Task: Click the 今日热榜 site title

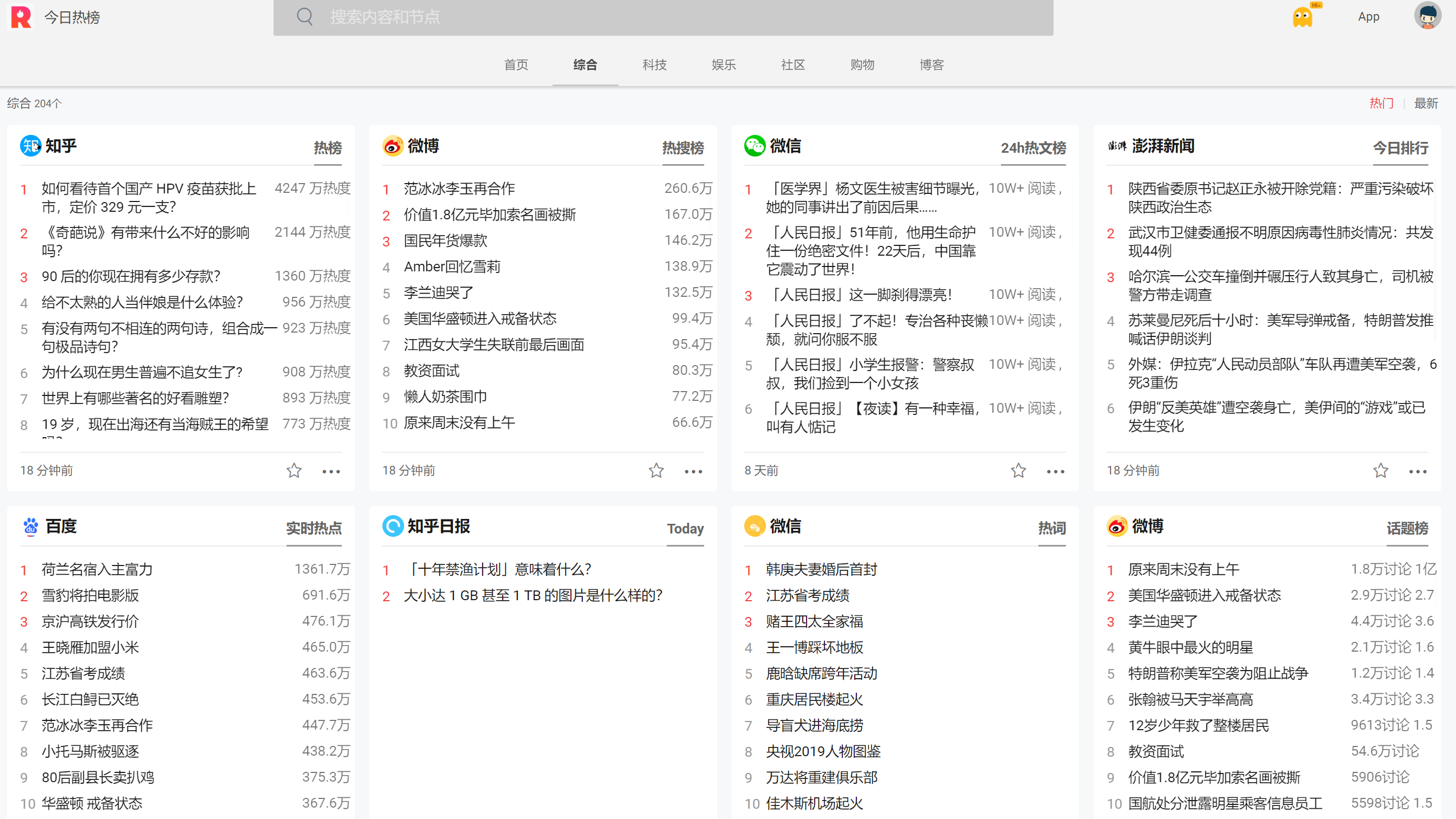Action: pos(73,17)
